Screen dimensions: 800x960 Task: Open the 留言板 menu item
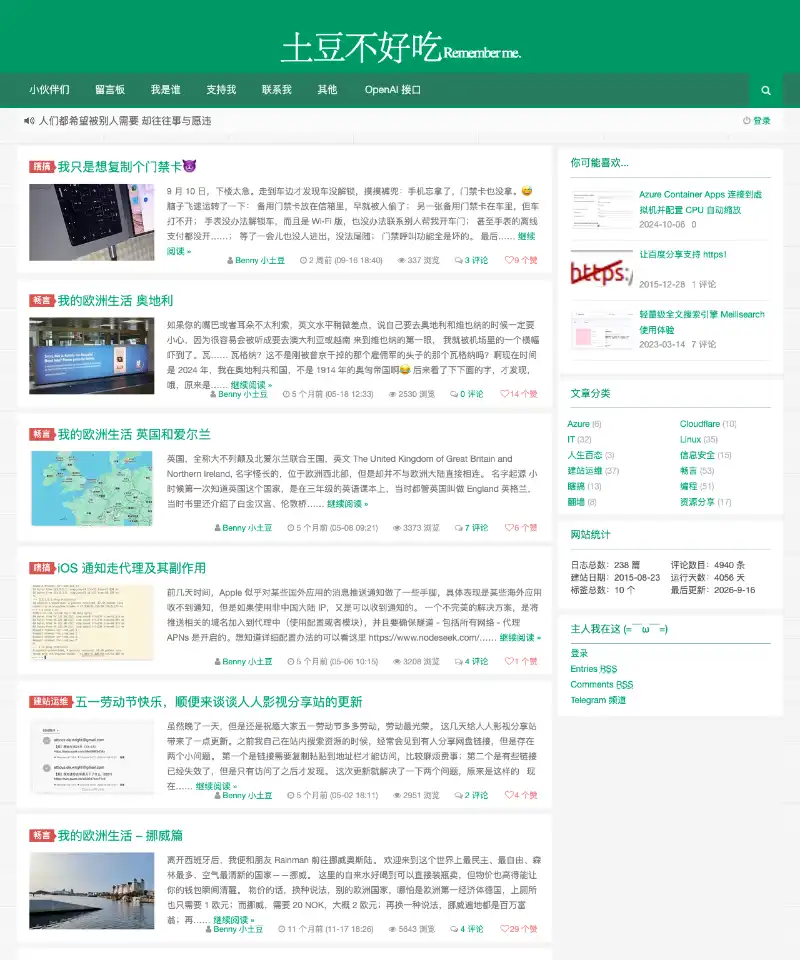tap(110, 89)
